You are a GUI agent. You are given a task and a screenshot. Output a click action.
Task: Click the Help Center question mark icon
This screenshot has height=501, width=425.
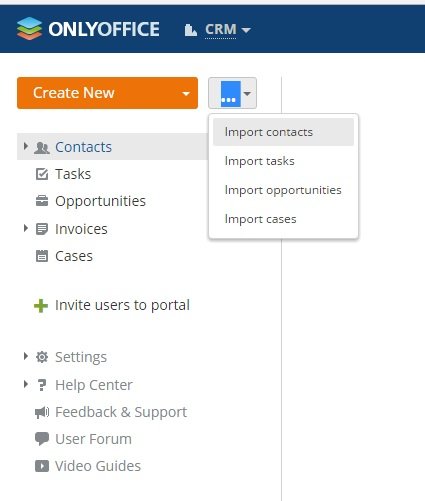[x=42, y=385]
